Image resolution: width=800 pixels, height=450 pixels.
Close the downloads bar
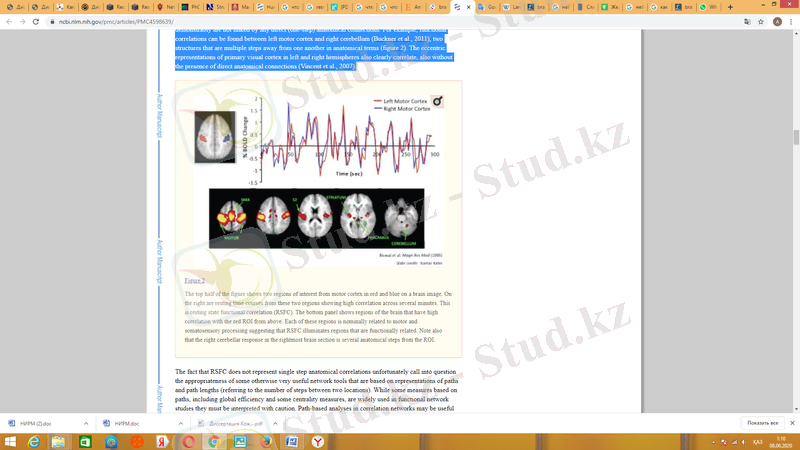pyautogui.click(x=791, y=423)
